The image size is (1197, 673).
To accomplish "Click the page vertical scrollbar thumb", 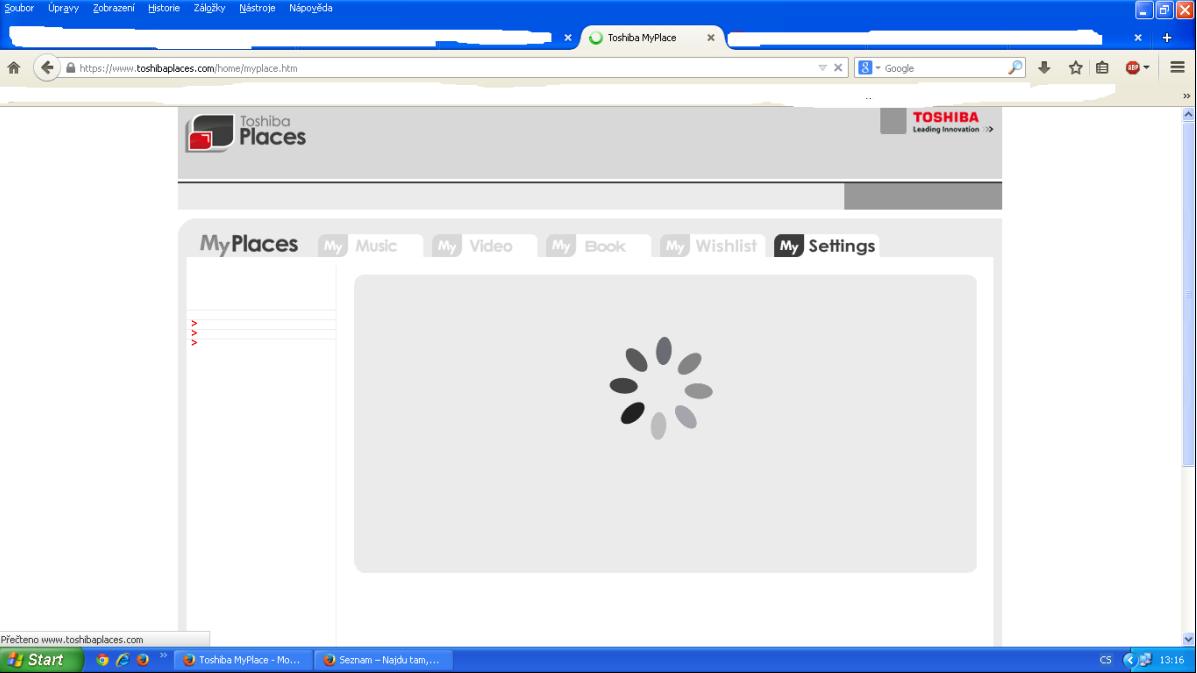I will coord(1189,293).
